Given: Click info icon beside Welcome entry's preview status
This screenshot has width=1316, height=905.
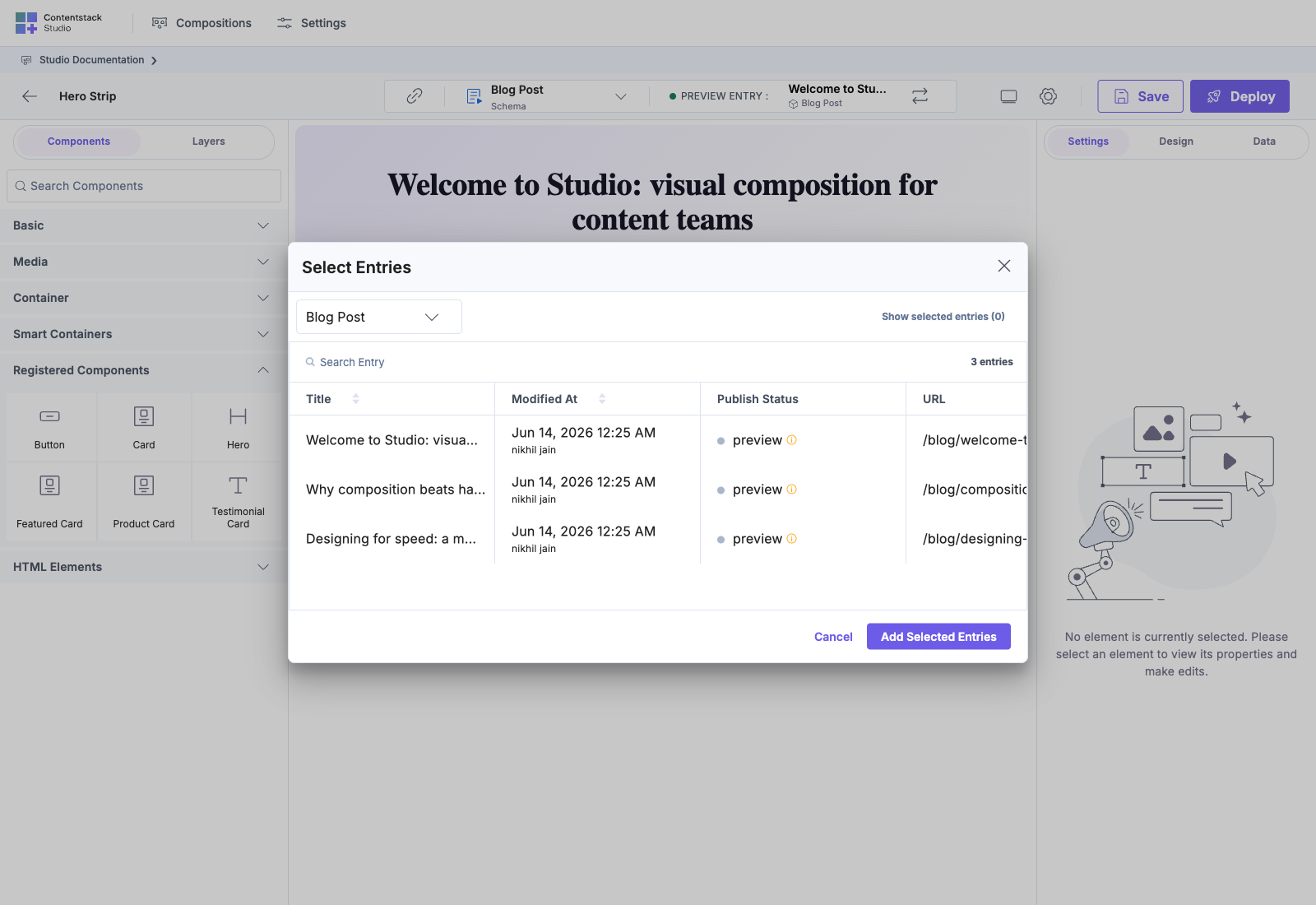Looking at the screenshot, I should click(x=792, y=439).
